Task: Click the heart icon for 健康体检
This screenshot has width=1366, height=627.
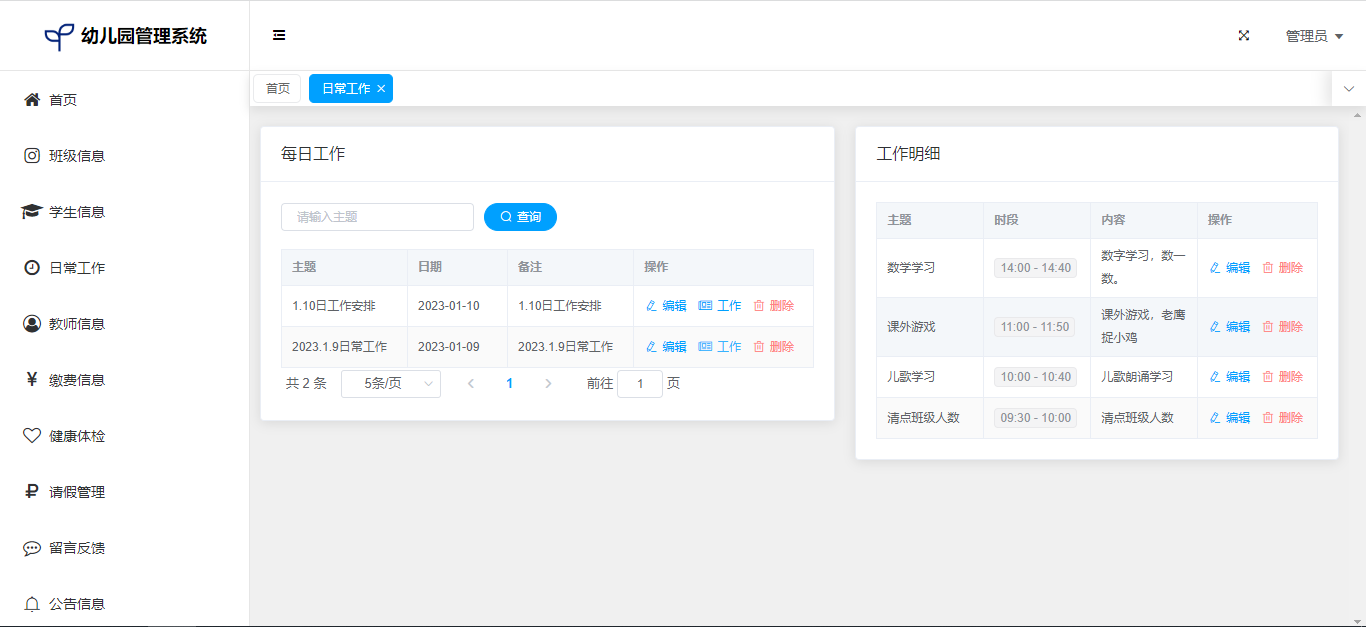Action: (x=32, y=436)
